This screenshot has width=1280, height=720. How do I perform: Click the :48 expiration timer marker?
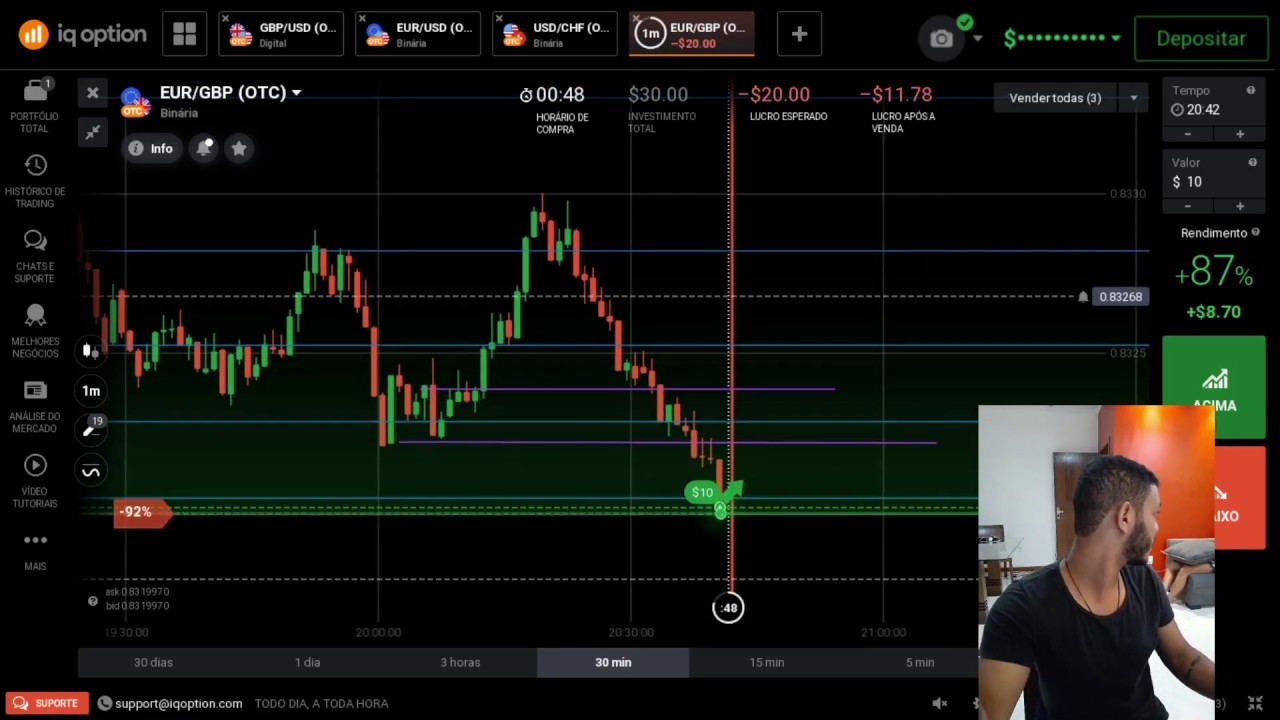click(728, 608)
